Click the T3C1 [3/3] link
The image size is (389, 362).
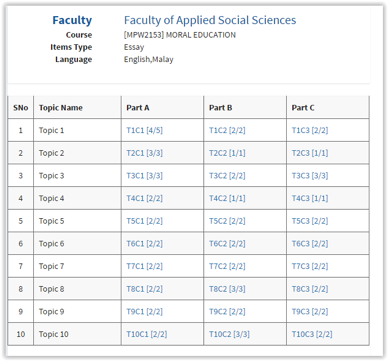pyautogui.click(x=144, y=176)
